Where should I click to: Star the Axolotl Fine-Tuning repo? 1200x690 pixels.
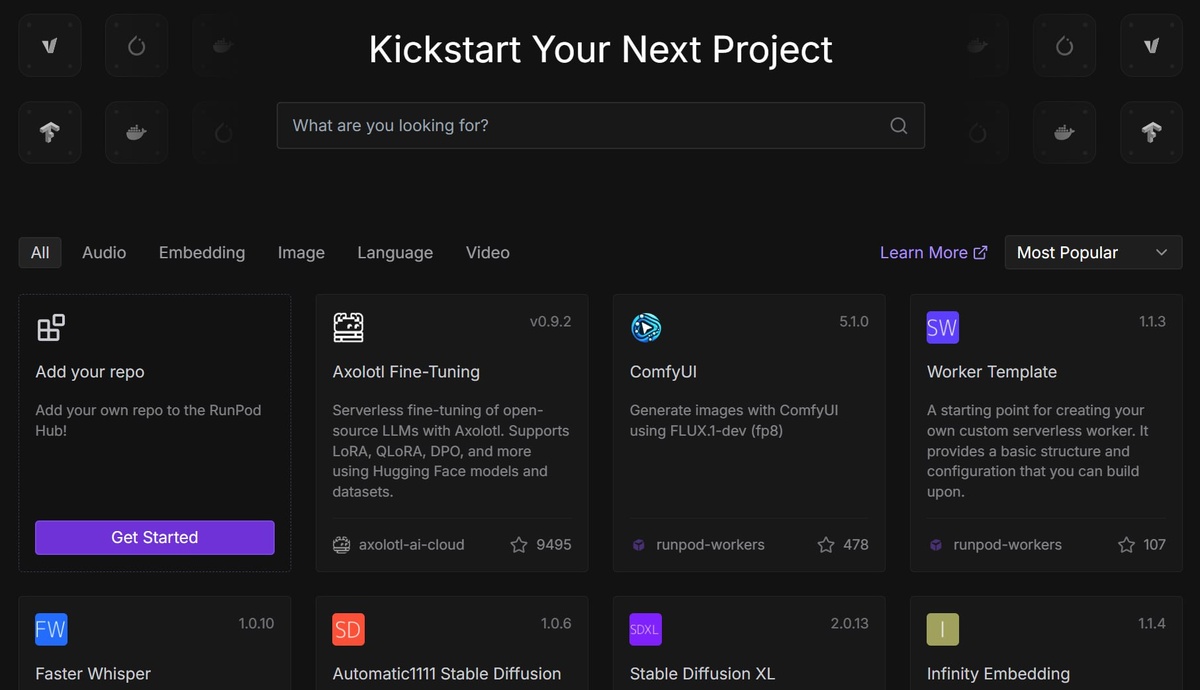519,545
